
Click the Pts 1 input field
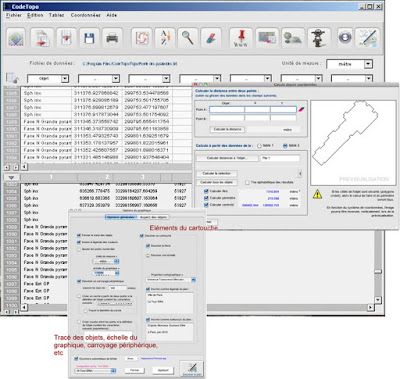point(280,158)
